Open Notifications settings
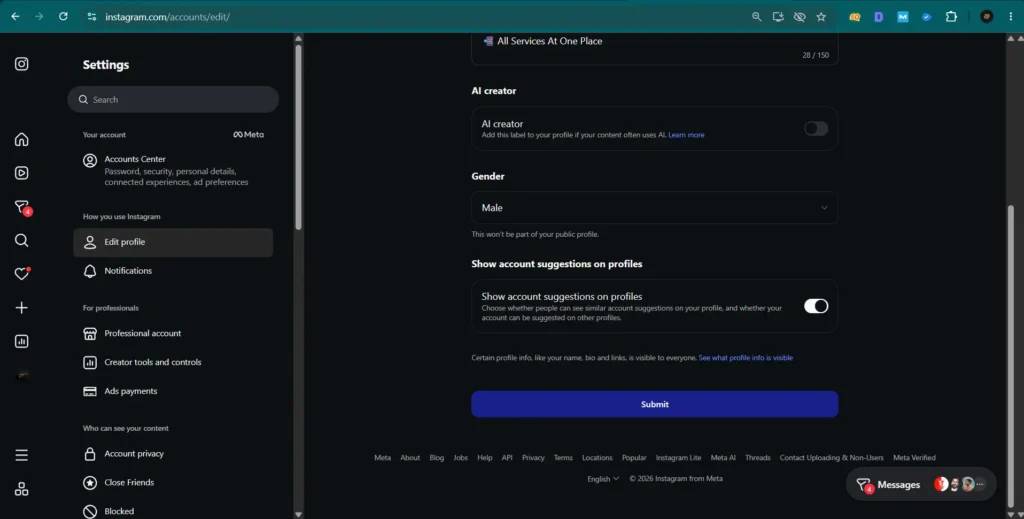The height and width of the screenshot is (519, 1024). (173, 271)
